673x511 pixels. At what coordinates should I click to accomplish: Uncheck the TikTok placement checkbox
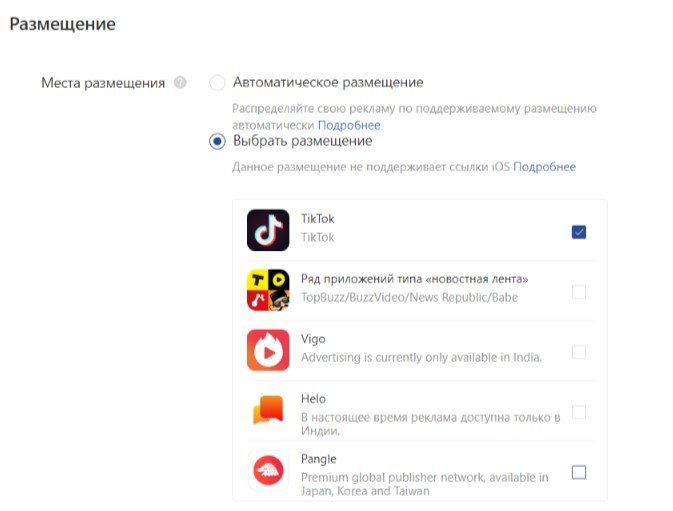click(x=579, y=232)
